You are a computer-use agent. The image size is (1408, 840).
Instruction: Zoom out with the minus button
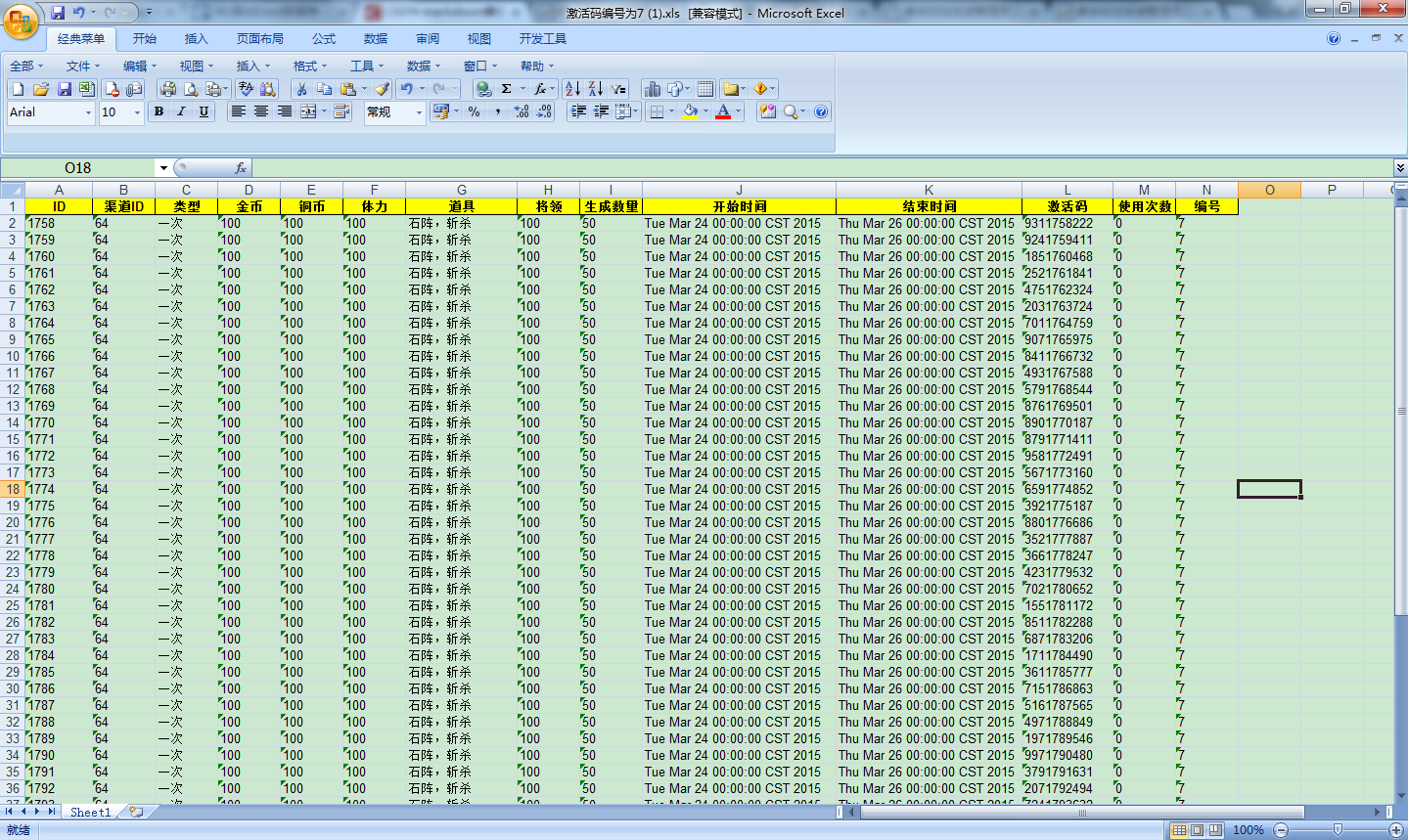click(x=1280, y=830)
